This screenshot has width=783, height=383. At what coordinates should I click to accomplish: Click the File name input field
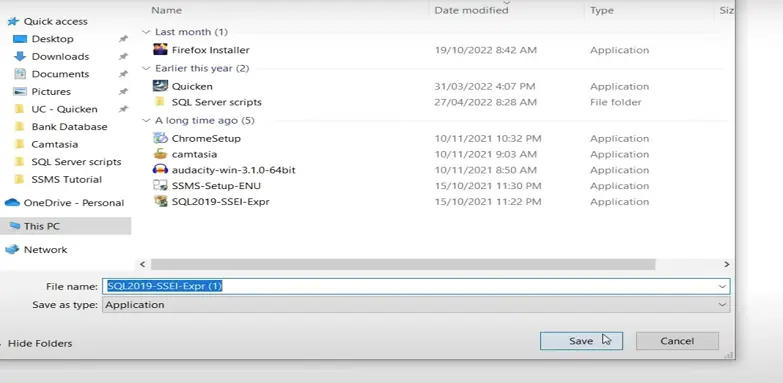(x=416, y=286)
